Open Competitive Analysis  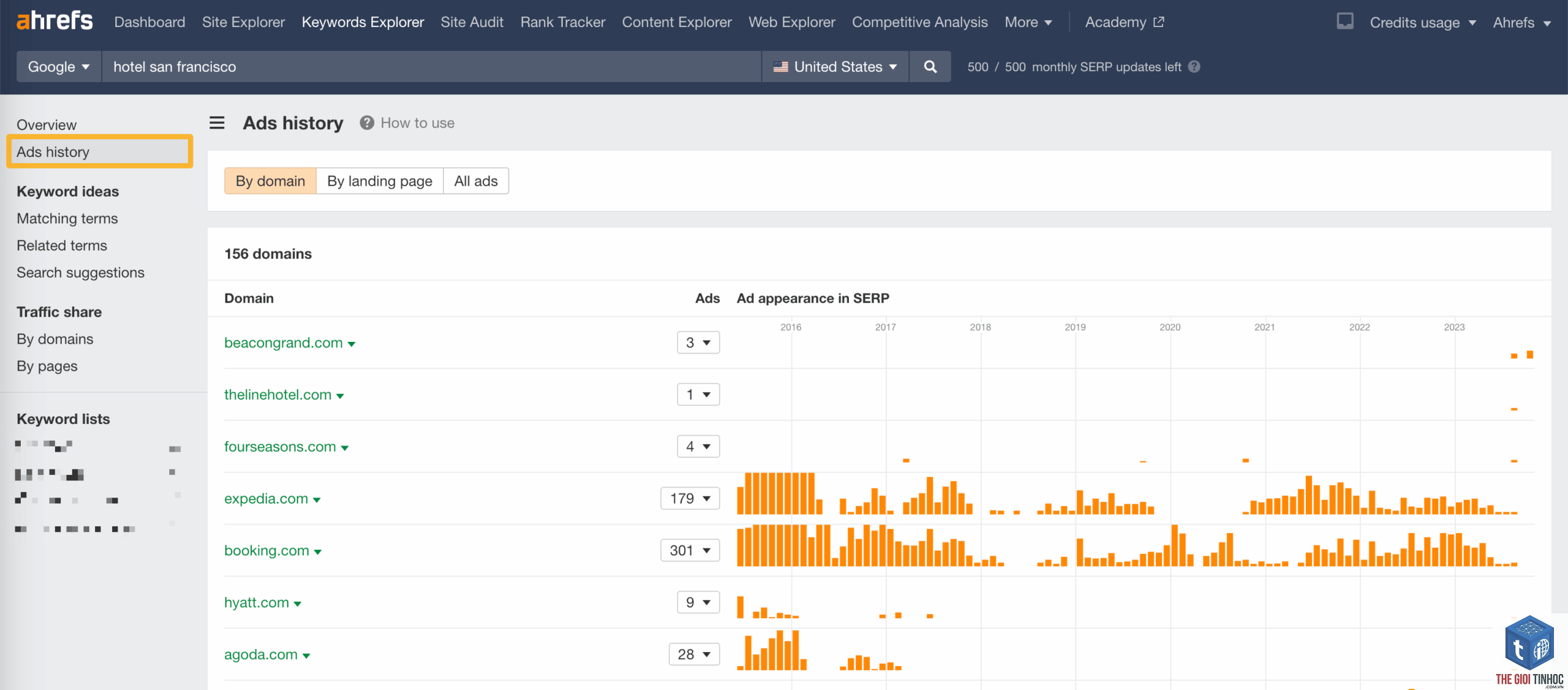(x=919, y=22)
